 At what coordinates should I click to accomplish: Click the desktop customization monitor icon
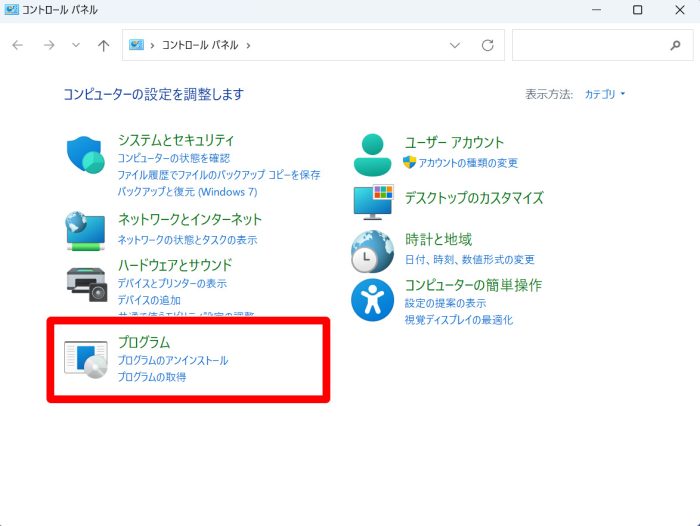pos(373,200)
